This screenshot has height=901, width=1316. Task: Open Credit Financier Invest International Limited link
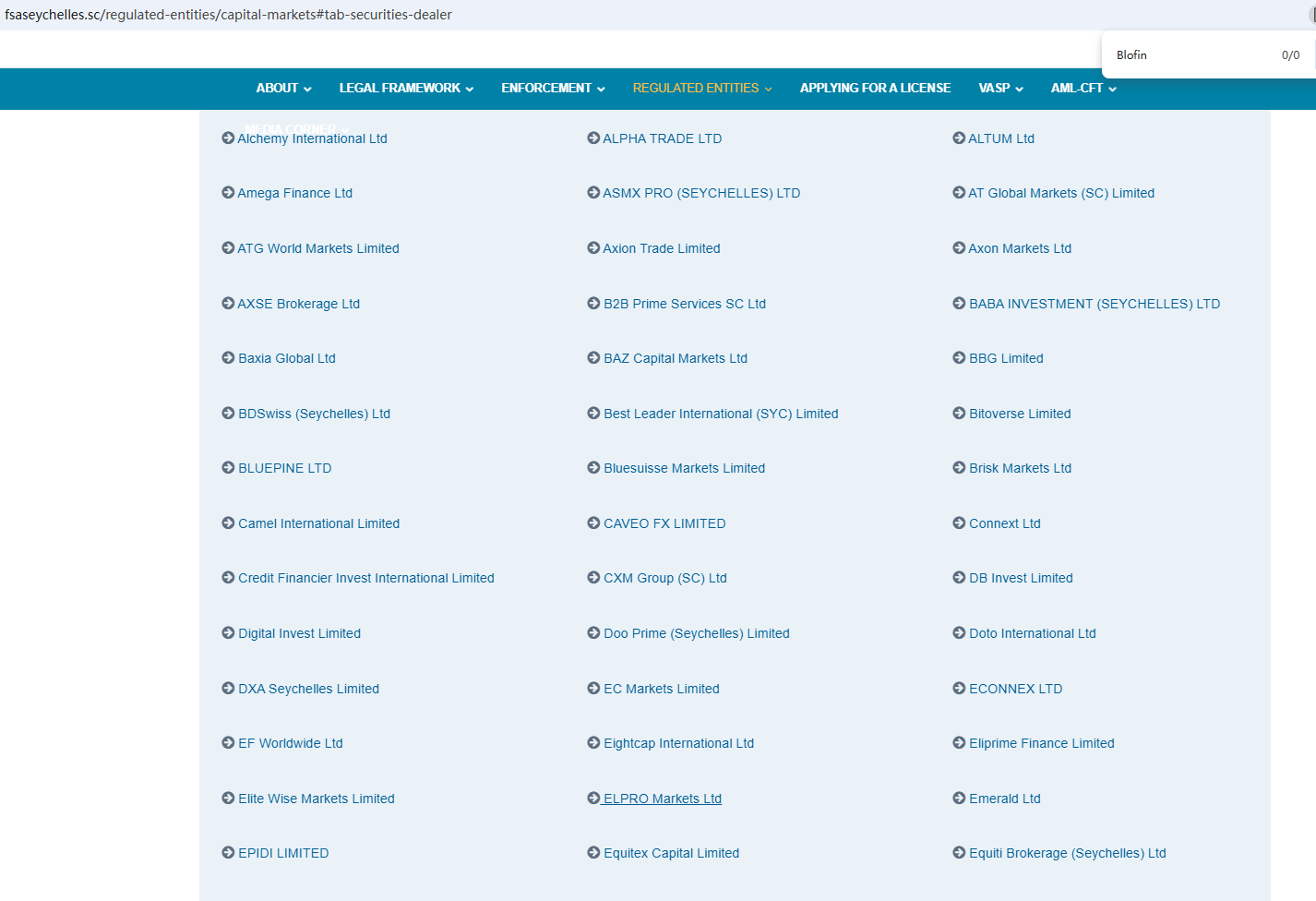click(366, 578)
